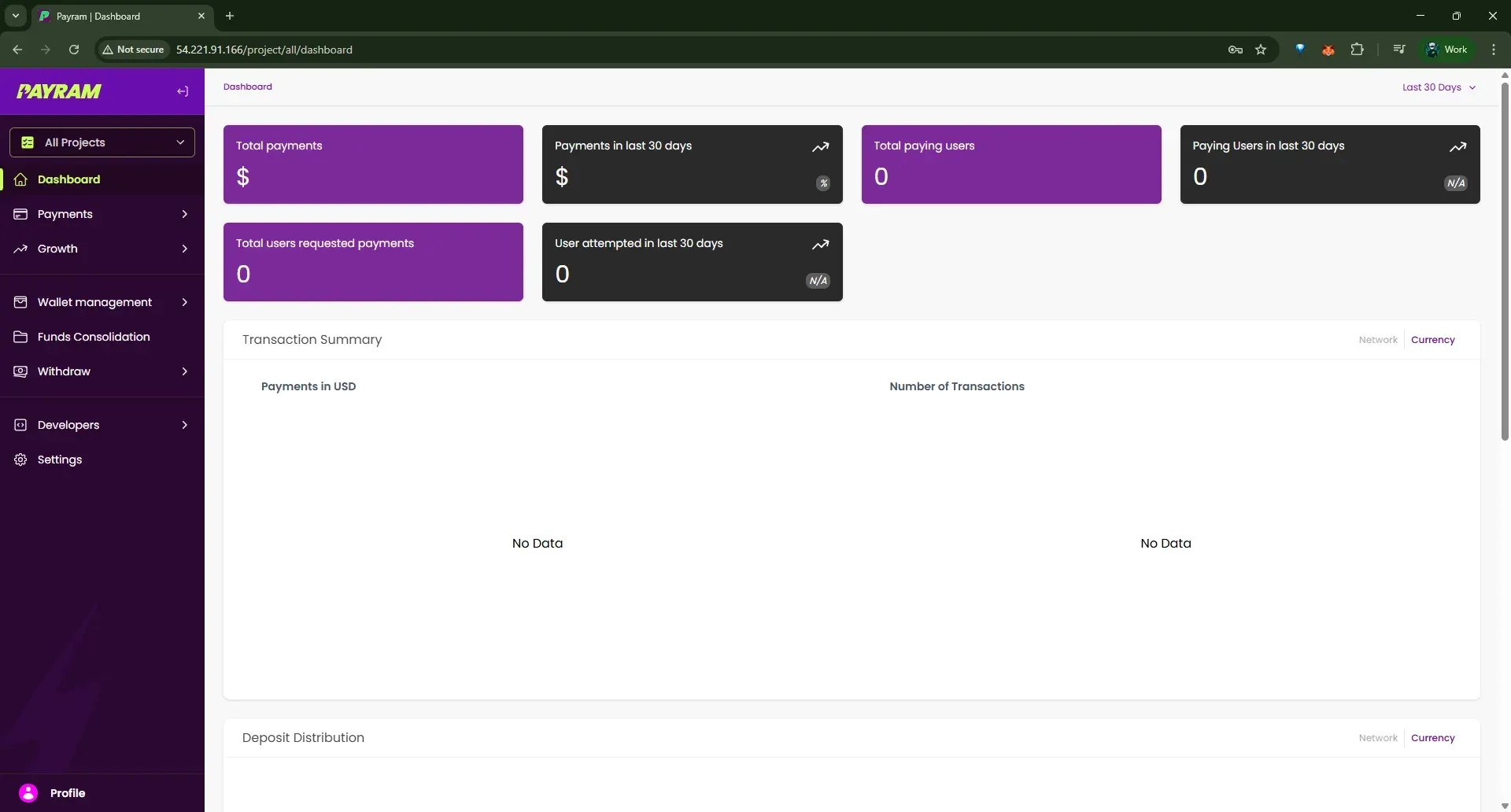
Task: Open the All Projects dropdown
Action: click(x=102, y=142)
